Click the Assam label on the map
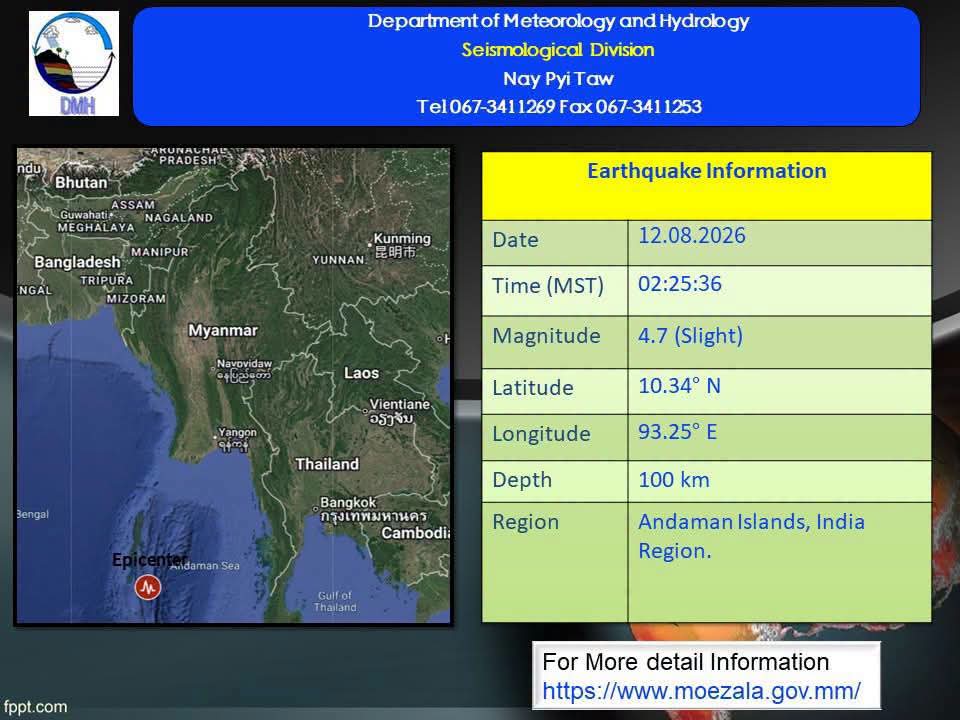Image resolution: width=960 pixels, height=720 pixels. [133, 205]
